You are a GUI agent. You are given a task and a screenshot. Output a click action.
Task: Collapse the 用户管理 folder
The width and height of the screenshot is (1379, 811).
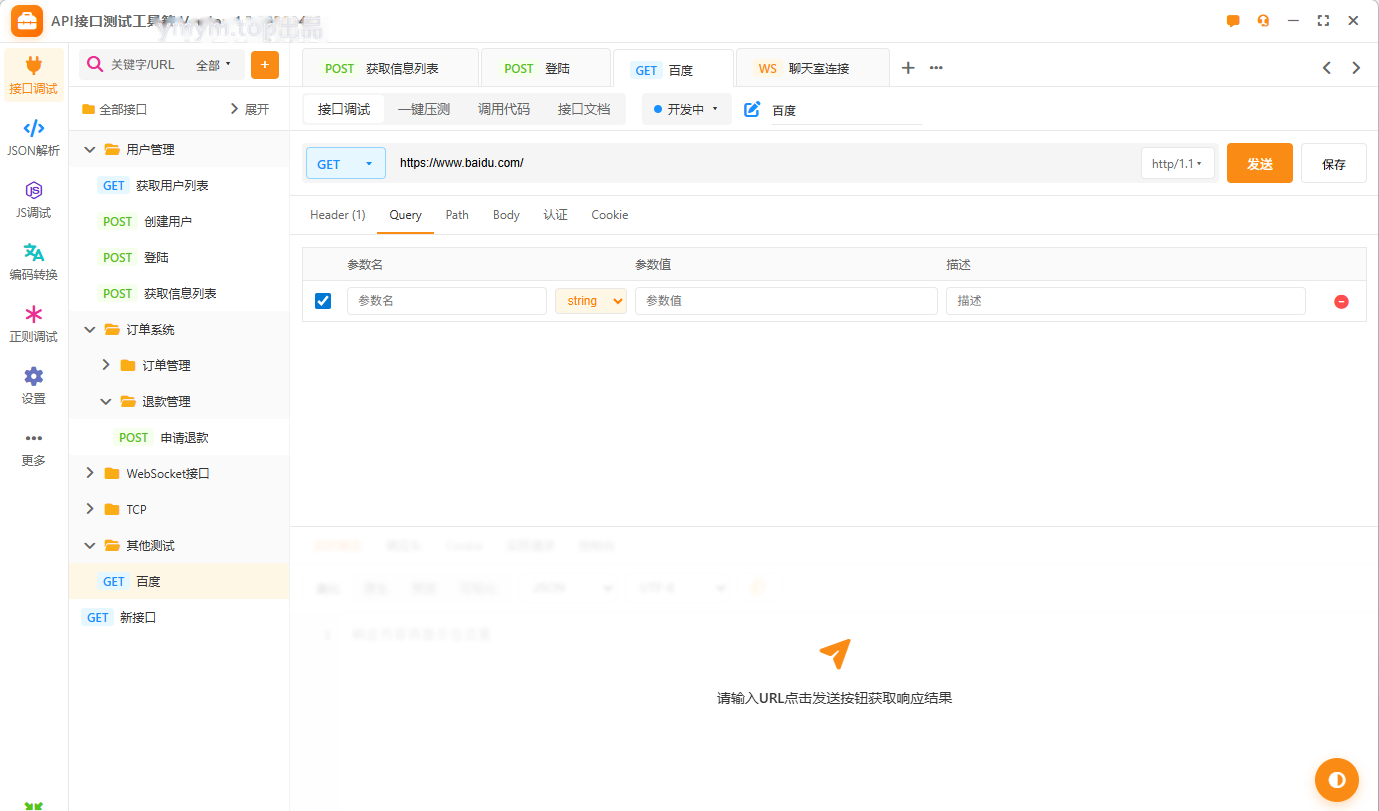[x=90, y=149]
